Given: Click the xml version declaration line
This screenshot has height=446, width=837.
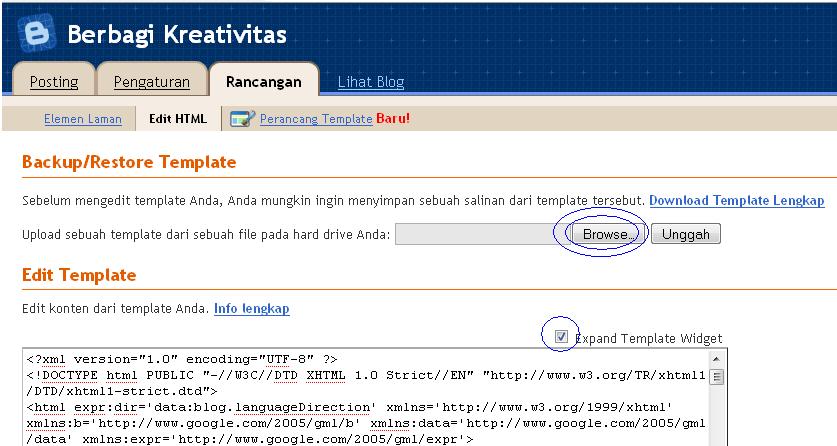Looking at the screenshot, I should [x=182, y=359].
